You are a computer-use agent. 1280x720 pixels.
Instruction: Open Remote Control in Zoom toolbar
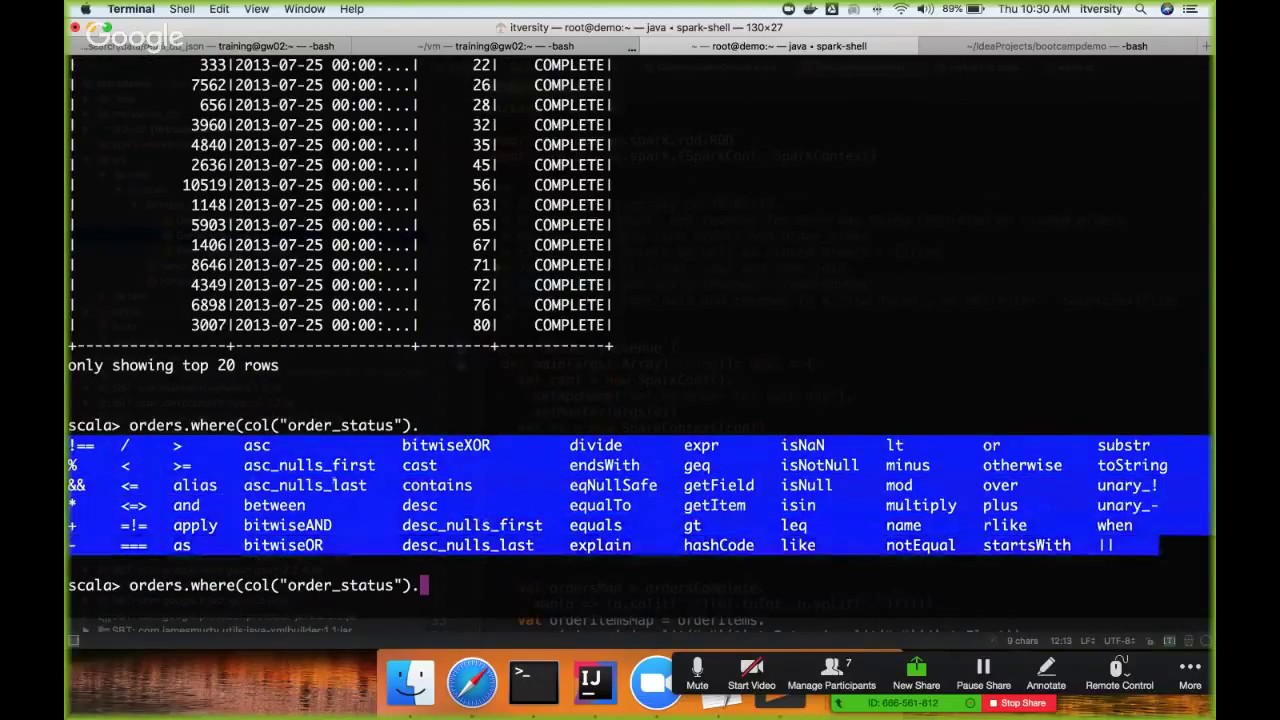click(1119, 673)
